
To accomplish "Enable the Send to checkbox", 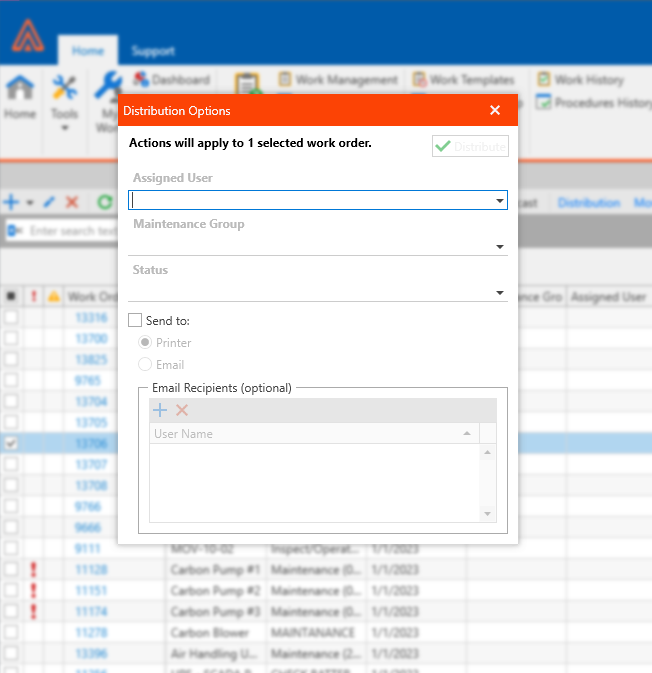I will tap(135, 321).
